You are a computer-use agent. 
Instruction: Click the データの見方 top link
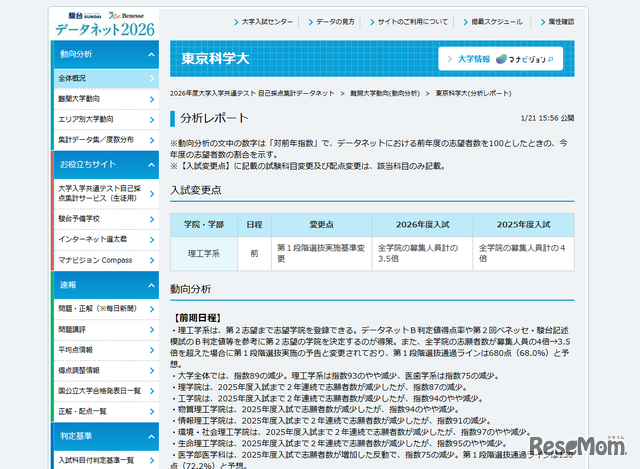click(x=331, y=22)
